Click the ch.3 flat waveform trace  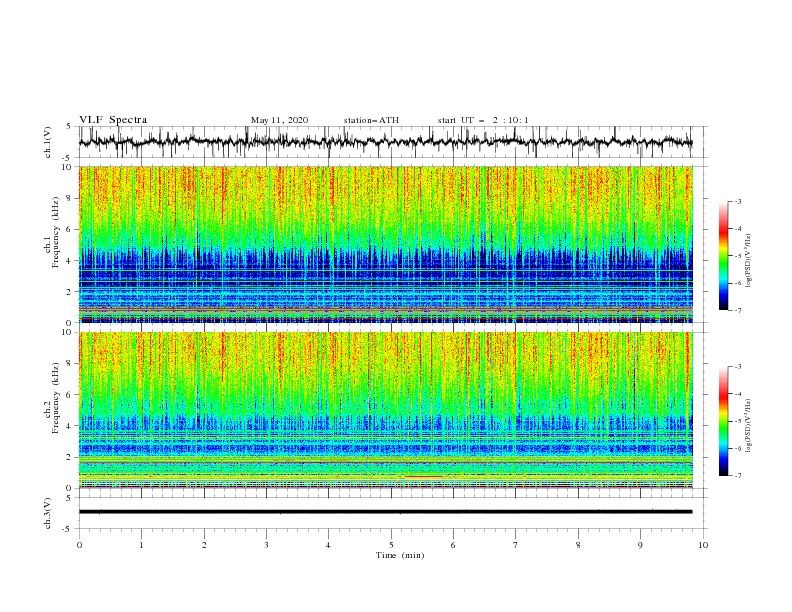coord(385,512)
